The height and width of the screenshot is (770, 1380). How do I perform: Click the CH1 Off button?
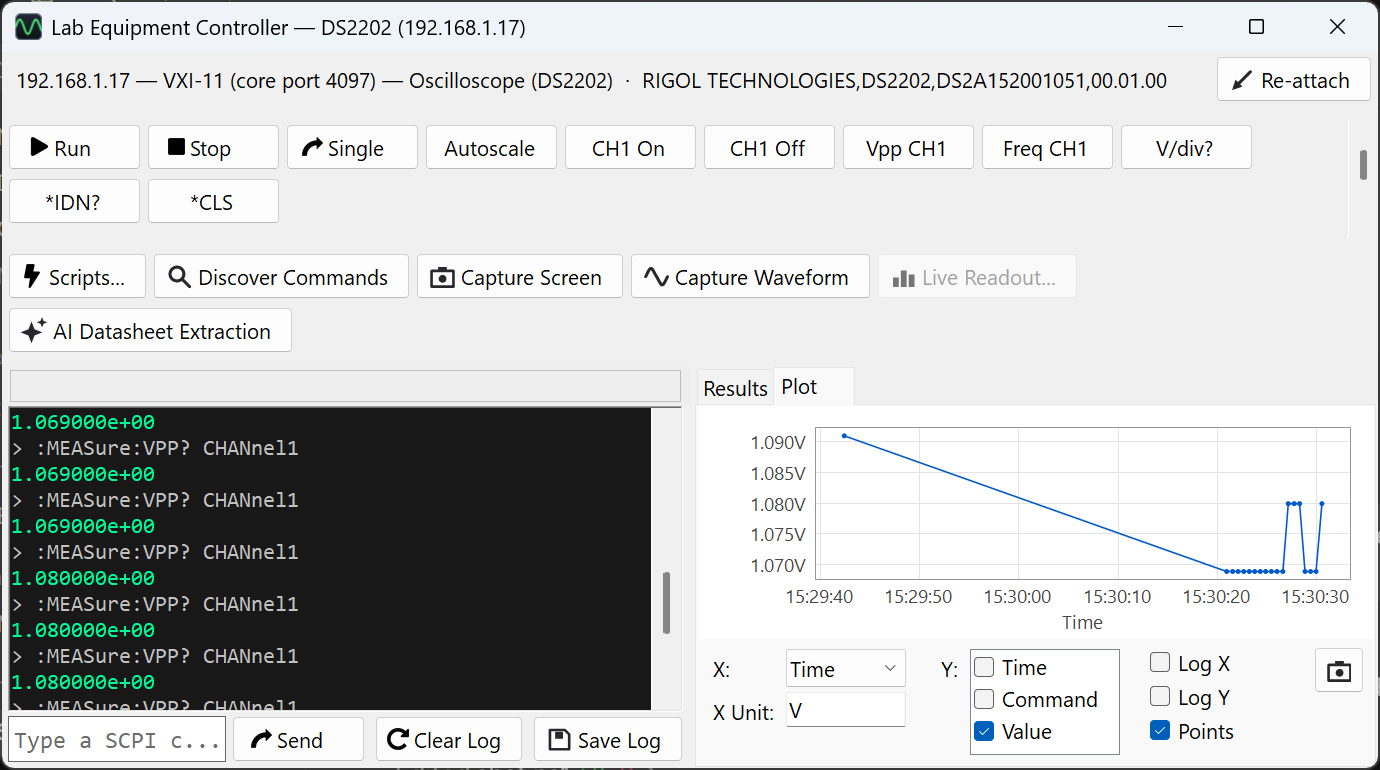(768, 148)
